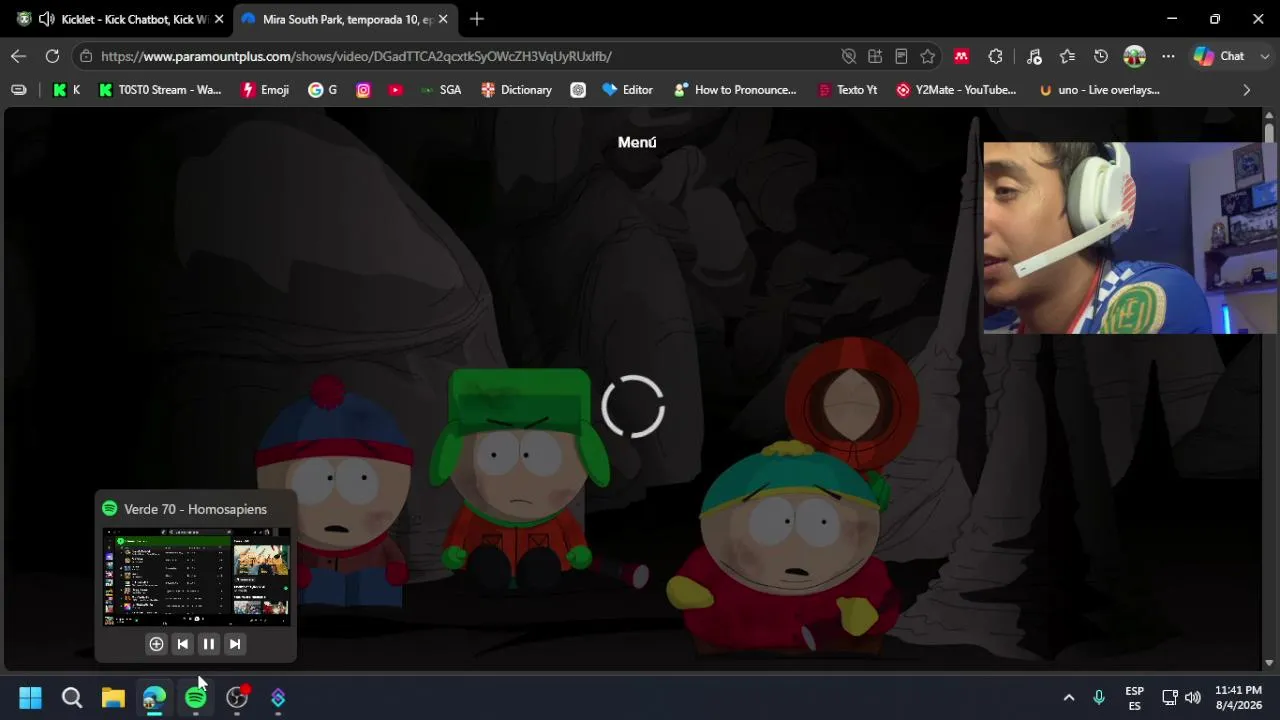1280x720 pixels.
Task: Open browser settings and more menu
Action: pos(1168,56)
